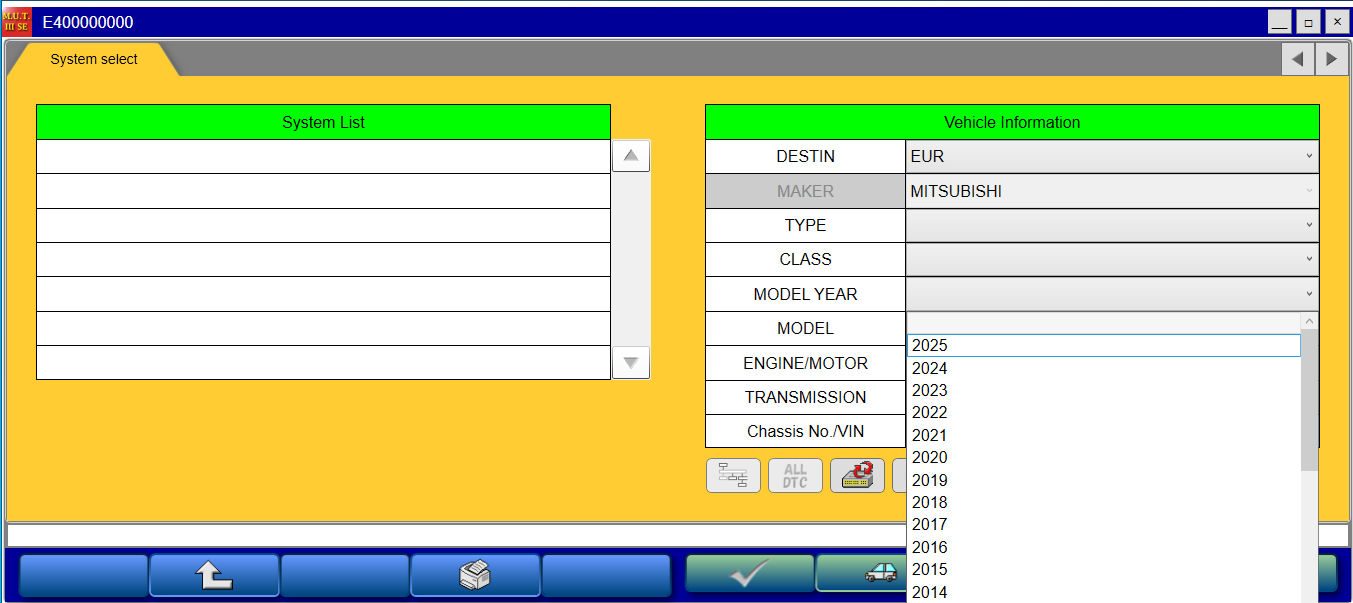1353x603 pixels.
Task: Click the VCI communication refresh icon
Action: point(857,475)
